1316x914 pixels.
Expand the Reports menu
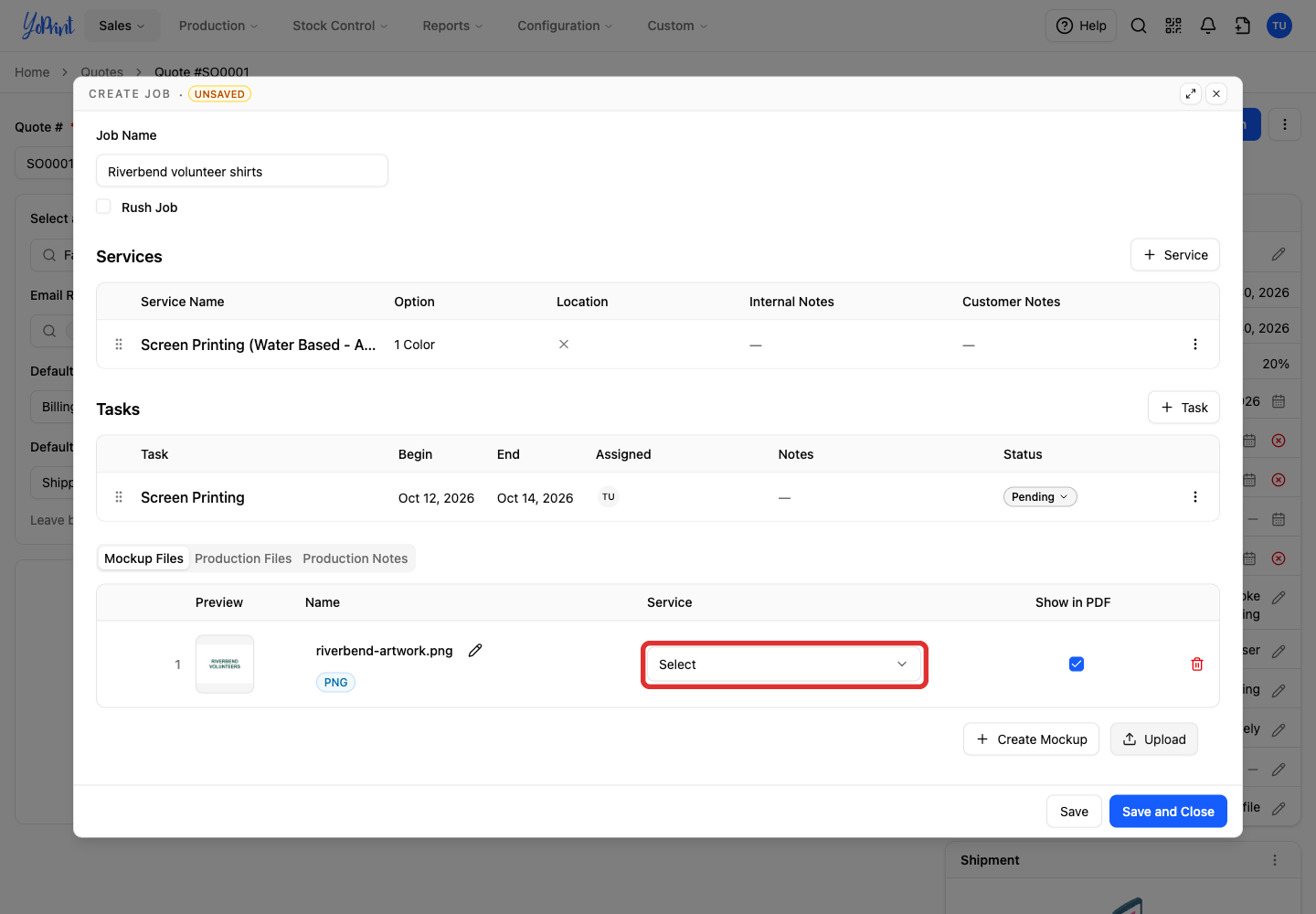(x=452, y=26)
